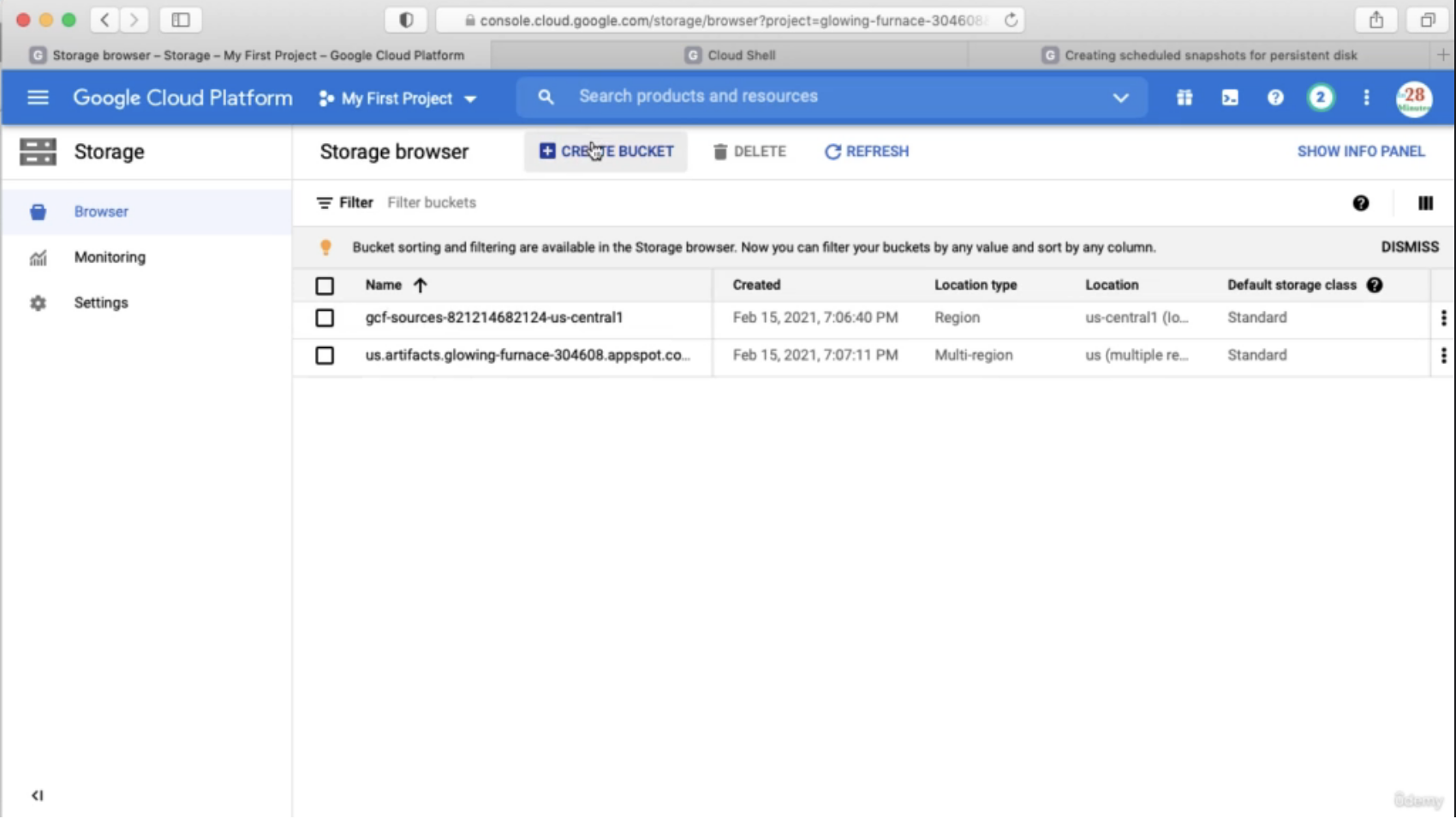Click the us-central1 location cell
Screen dimensions: 1456x819
coord(1137,317)
